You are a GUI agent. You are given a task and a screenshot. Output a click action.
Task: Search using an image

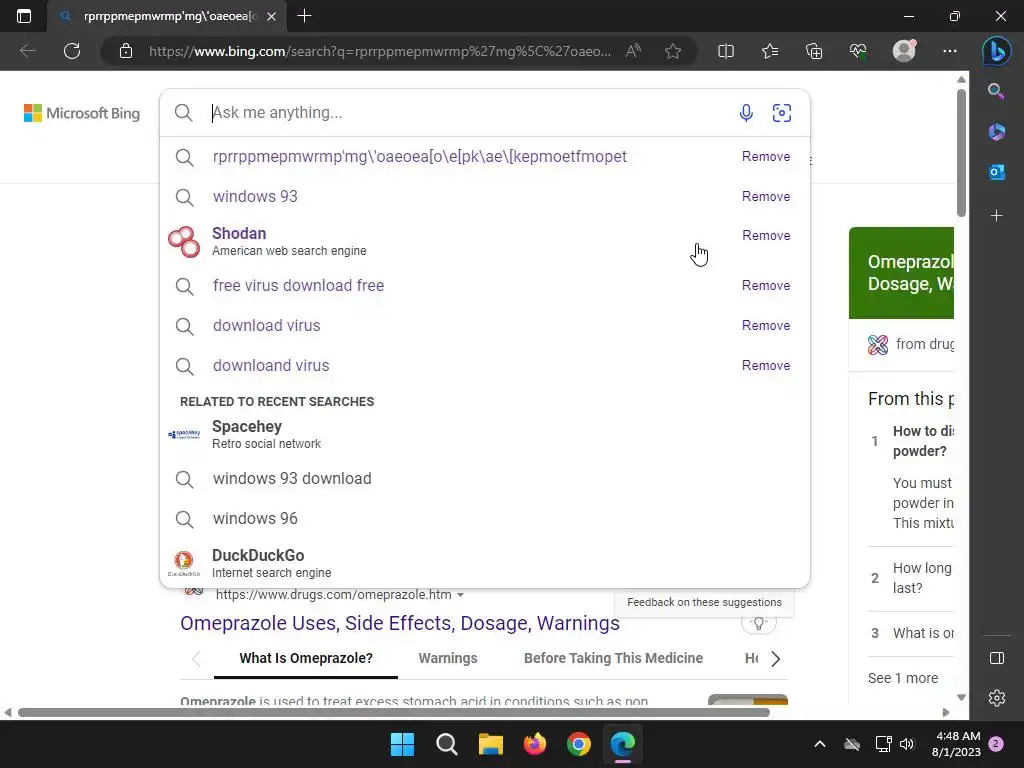[782, 113]
